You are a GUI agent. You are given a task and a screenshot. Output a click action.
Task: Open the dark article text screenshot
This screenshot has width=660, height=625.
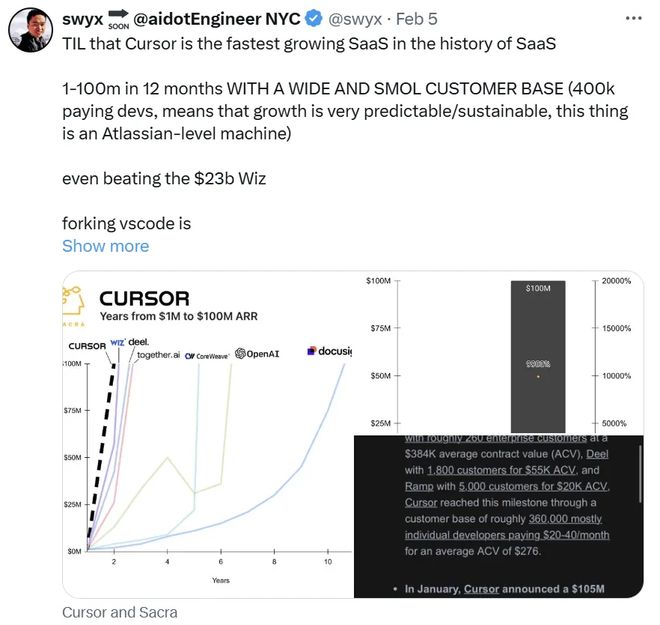499,516
